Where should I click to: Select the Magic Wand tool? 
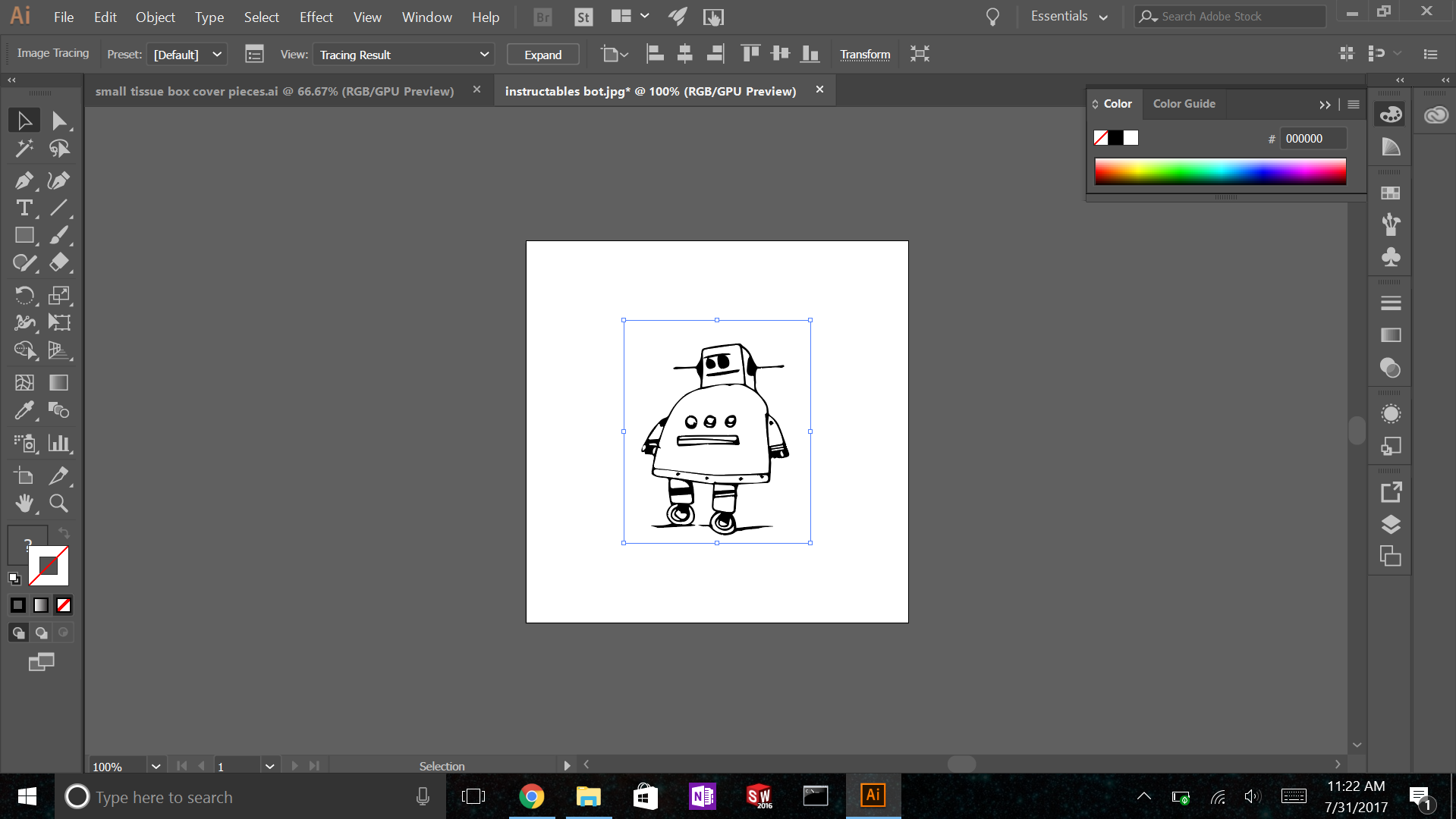pos(24,148)
